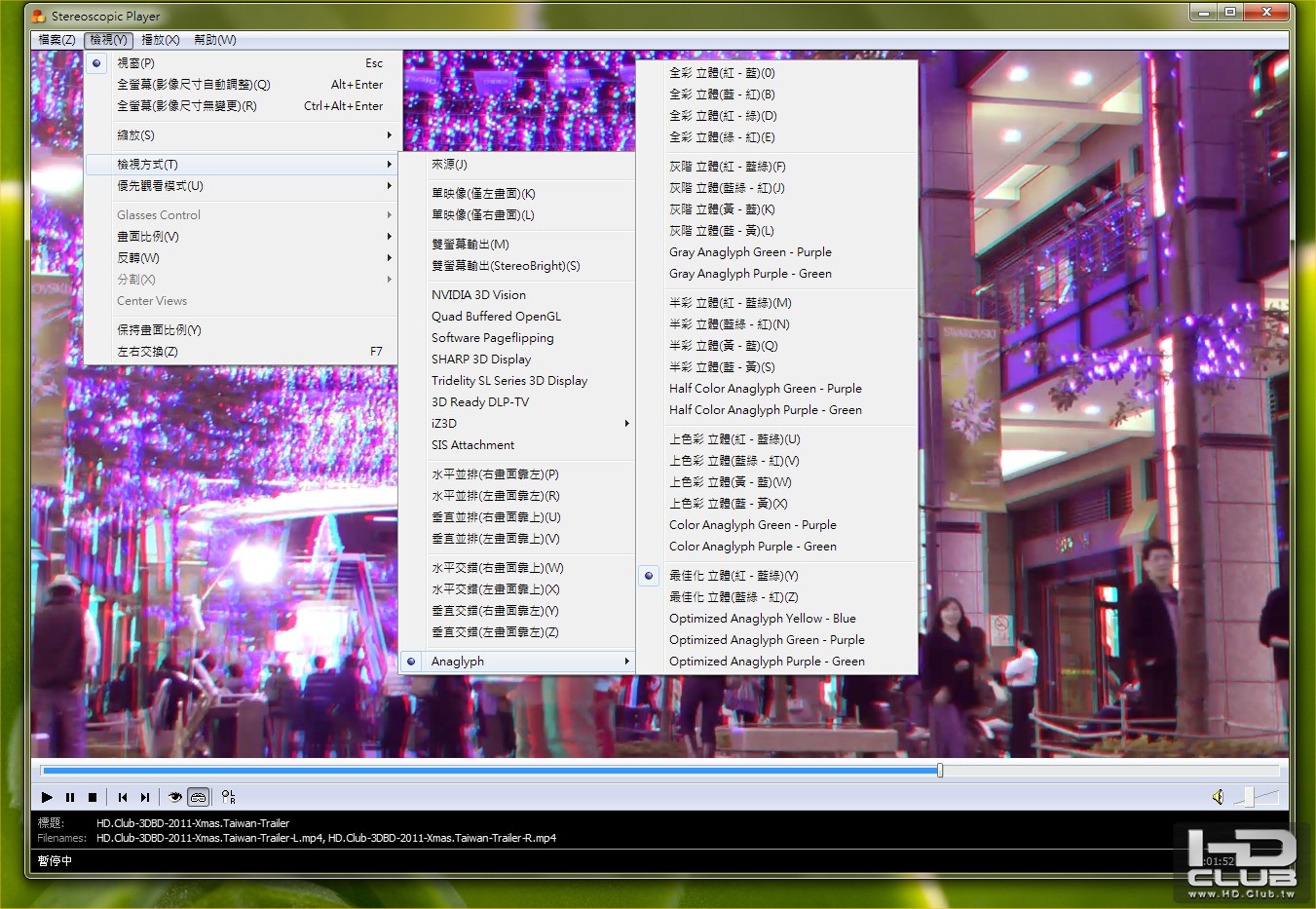This screenshot has width=1316, height=909.
Task: Select 單映像(僅左畫面)(K)
Action: [x=517, y=194]
